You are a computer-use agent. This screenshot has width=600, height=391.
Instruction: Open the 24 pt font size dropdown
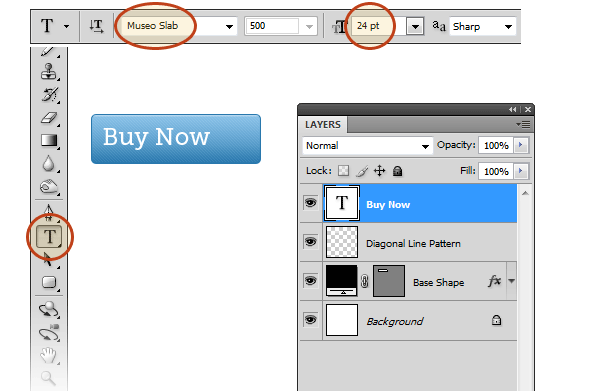[415, 27]
